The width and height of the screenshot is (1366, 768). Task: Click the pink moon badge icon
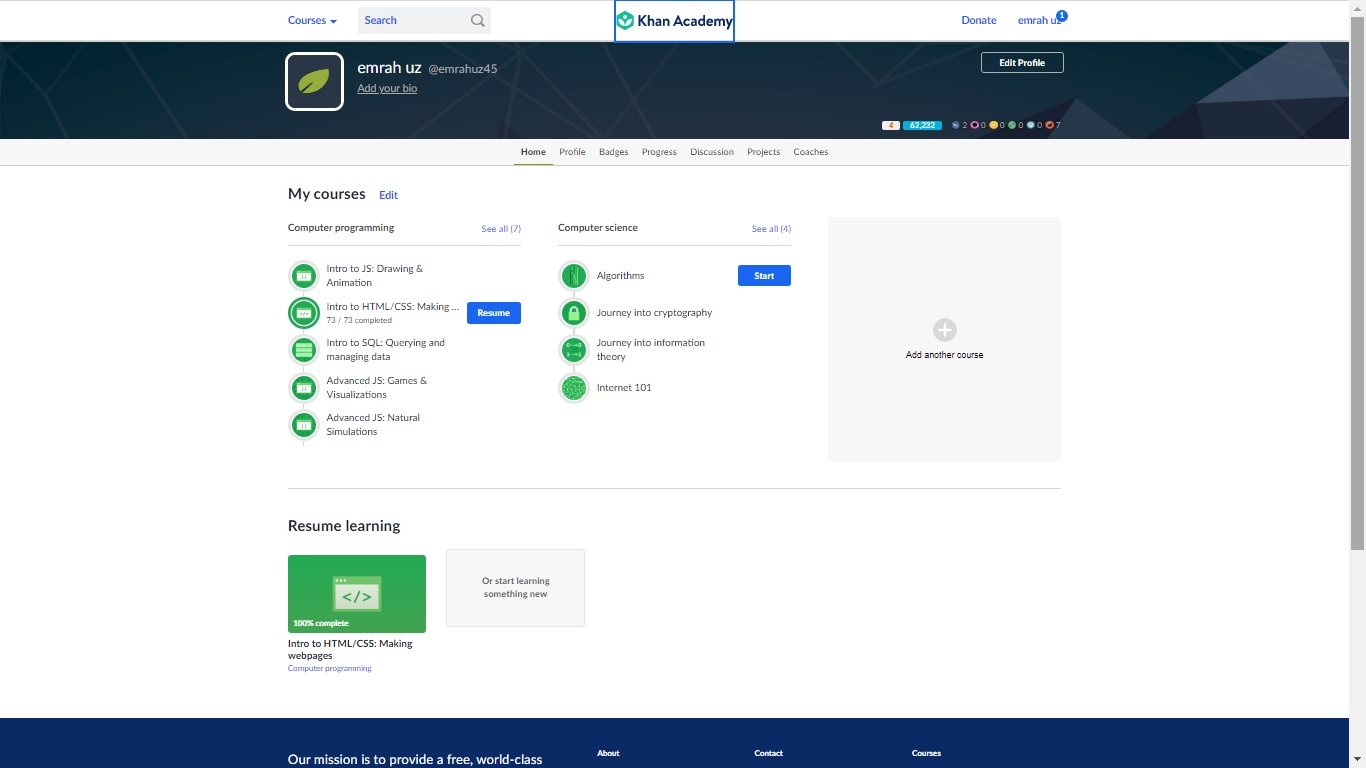(975, 125)
